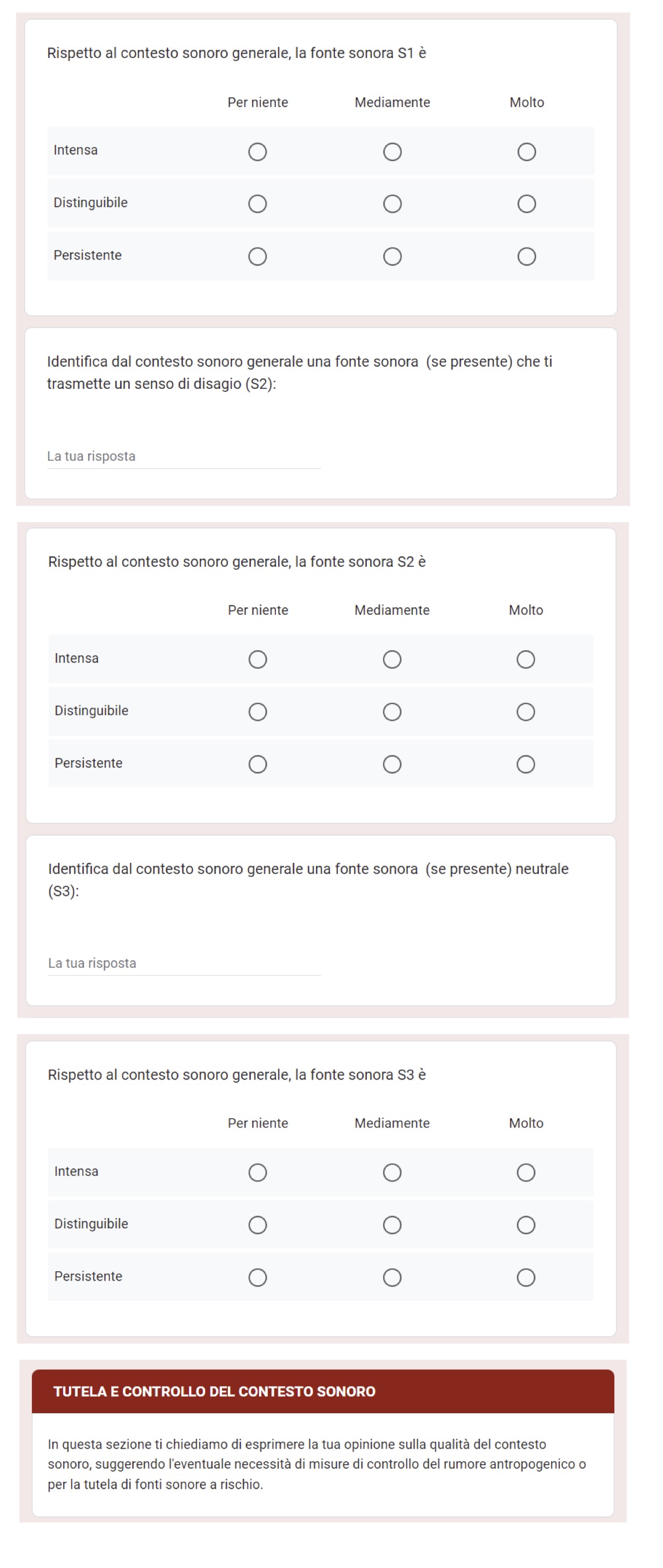Click the S2 disagio answer field

(x=184, y=457)
